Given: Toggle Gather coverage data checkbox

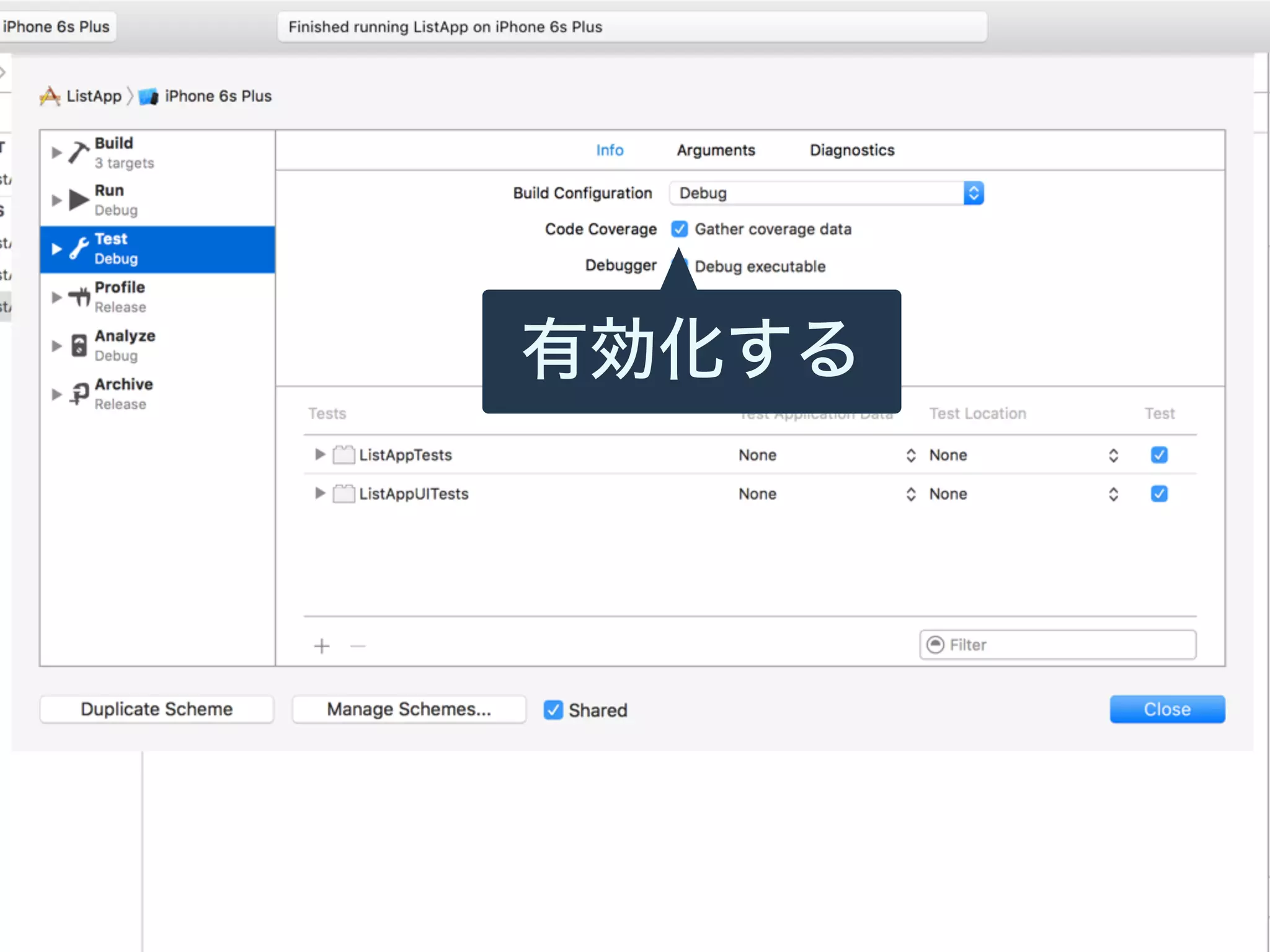Looking at the screenshot, I should (x=680, y=229).
